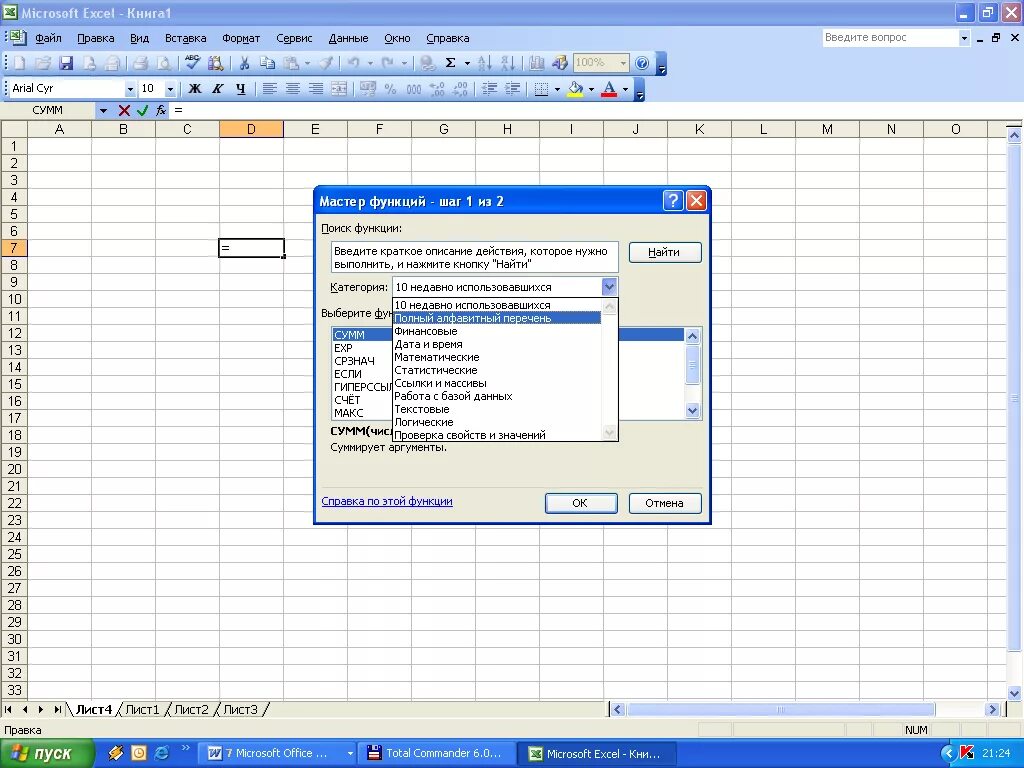Click the Insert Function fx icon

coord(161,110)
